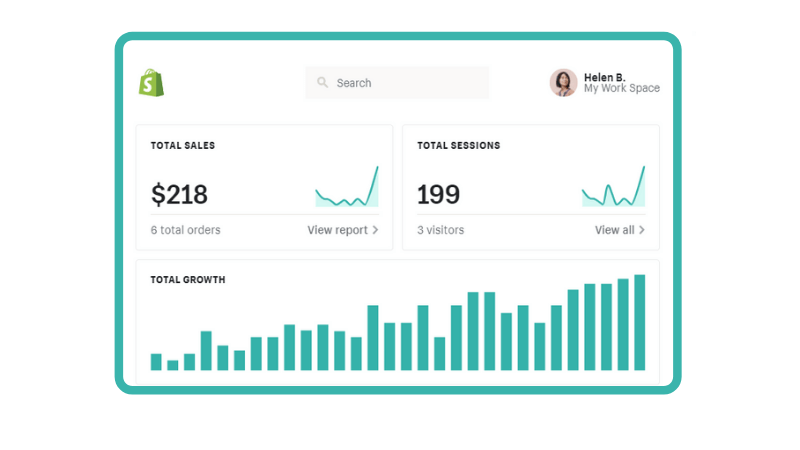Click the Shopify bag logo

(x=151, y=83)
